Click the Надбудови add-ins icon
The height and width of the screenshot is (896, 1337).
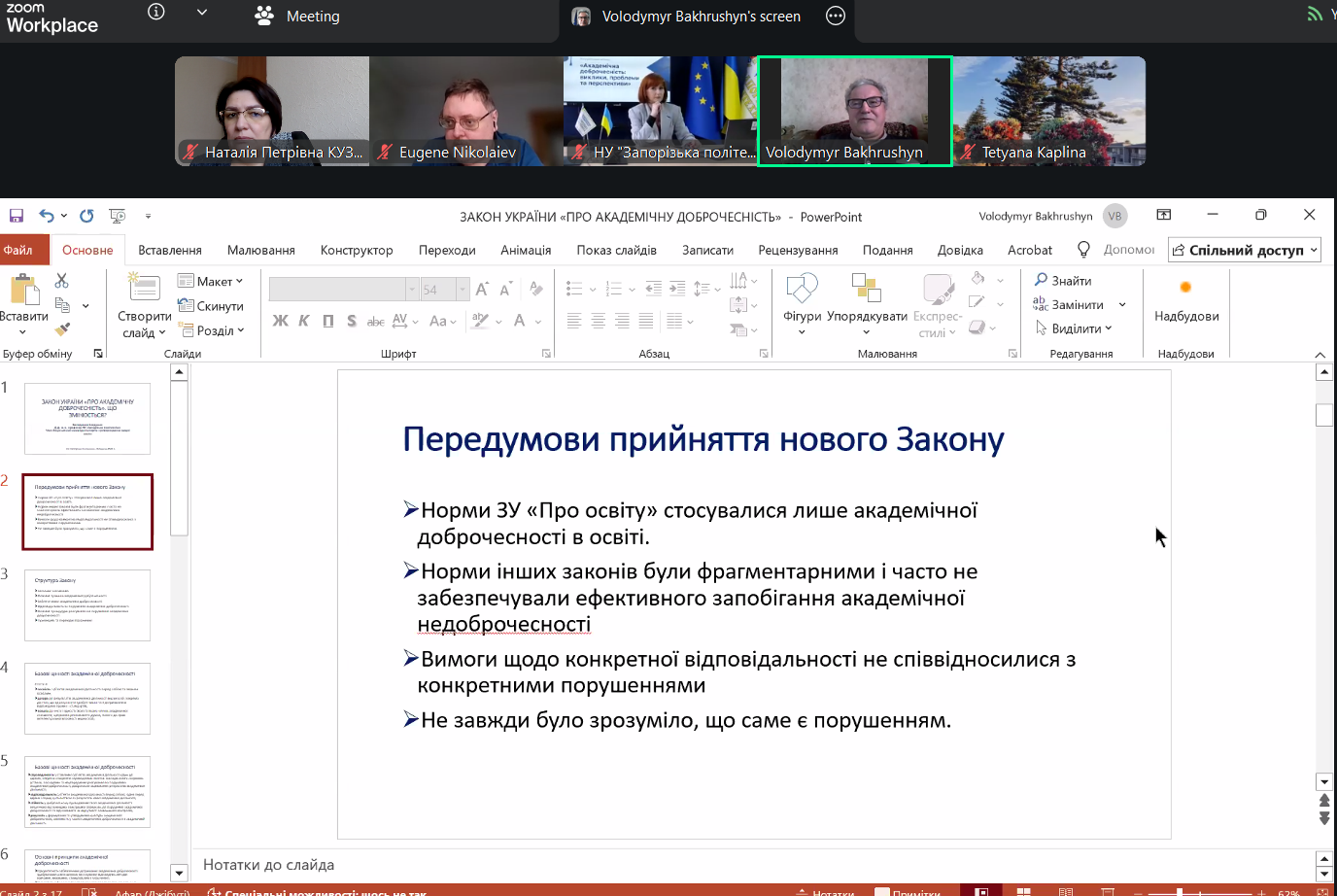tap(1185, 288)
